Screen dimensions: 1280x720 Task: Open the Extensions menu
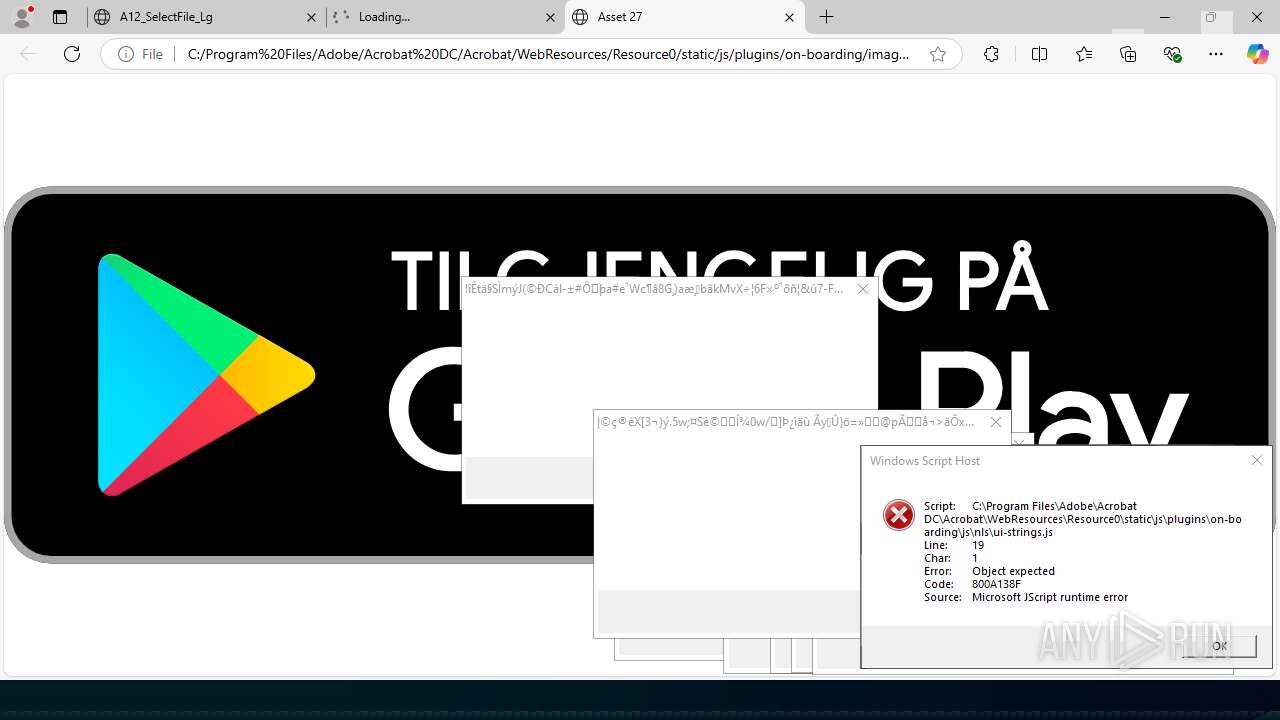[x=991, y=54]
